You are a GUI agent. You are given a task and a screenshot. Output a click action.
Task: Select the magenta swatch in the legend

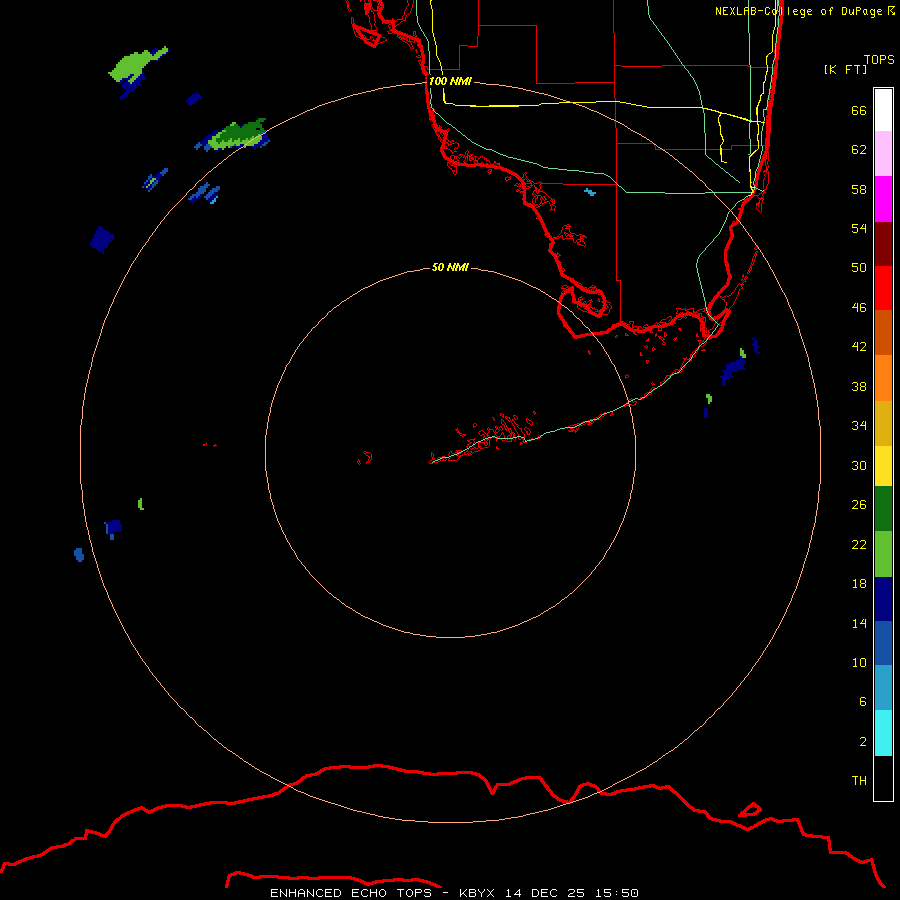click(883, 199)
